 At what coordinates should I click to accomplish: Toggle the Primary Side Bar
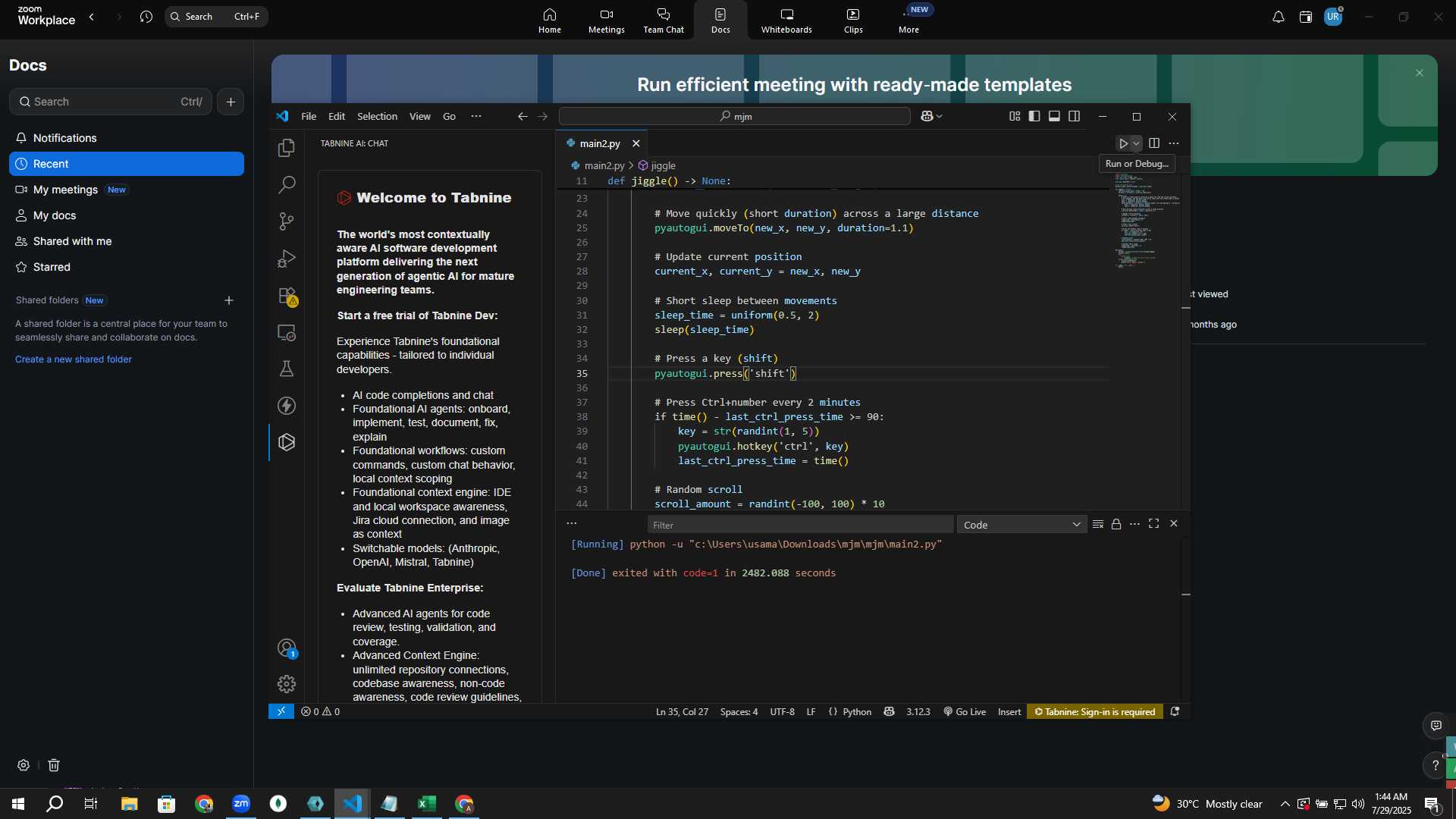(x=1034, y=116)
